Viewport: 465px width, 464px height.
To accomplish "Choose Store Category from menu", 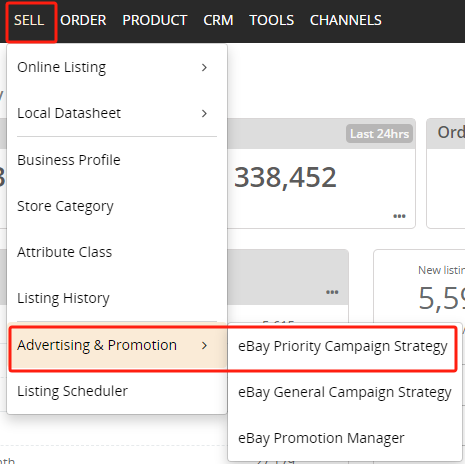I will pyautogui.click(x=117, y=206).
